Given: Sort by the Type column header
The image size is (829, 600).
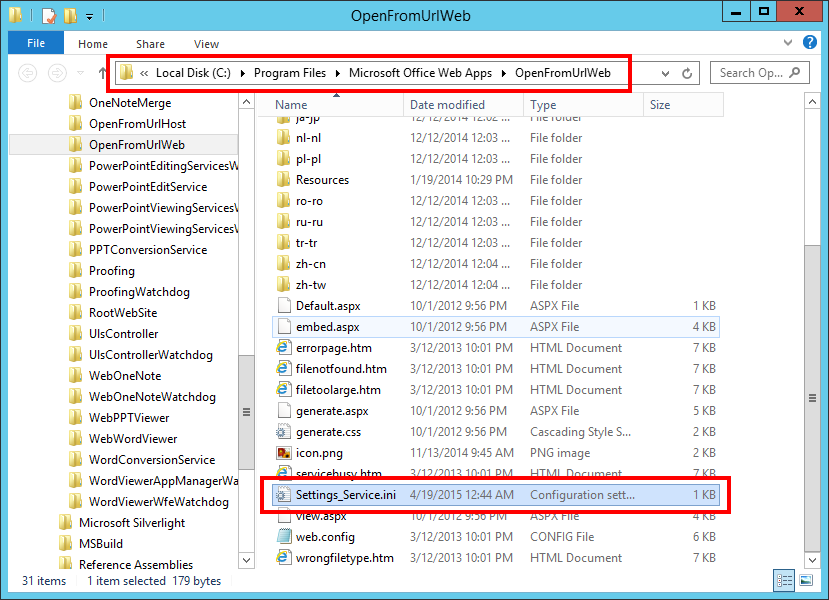Looking at the screenshot, I should tap(583, 105).
